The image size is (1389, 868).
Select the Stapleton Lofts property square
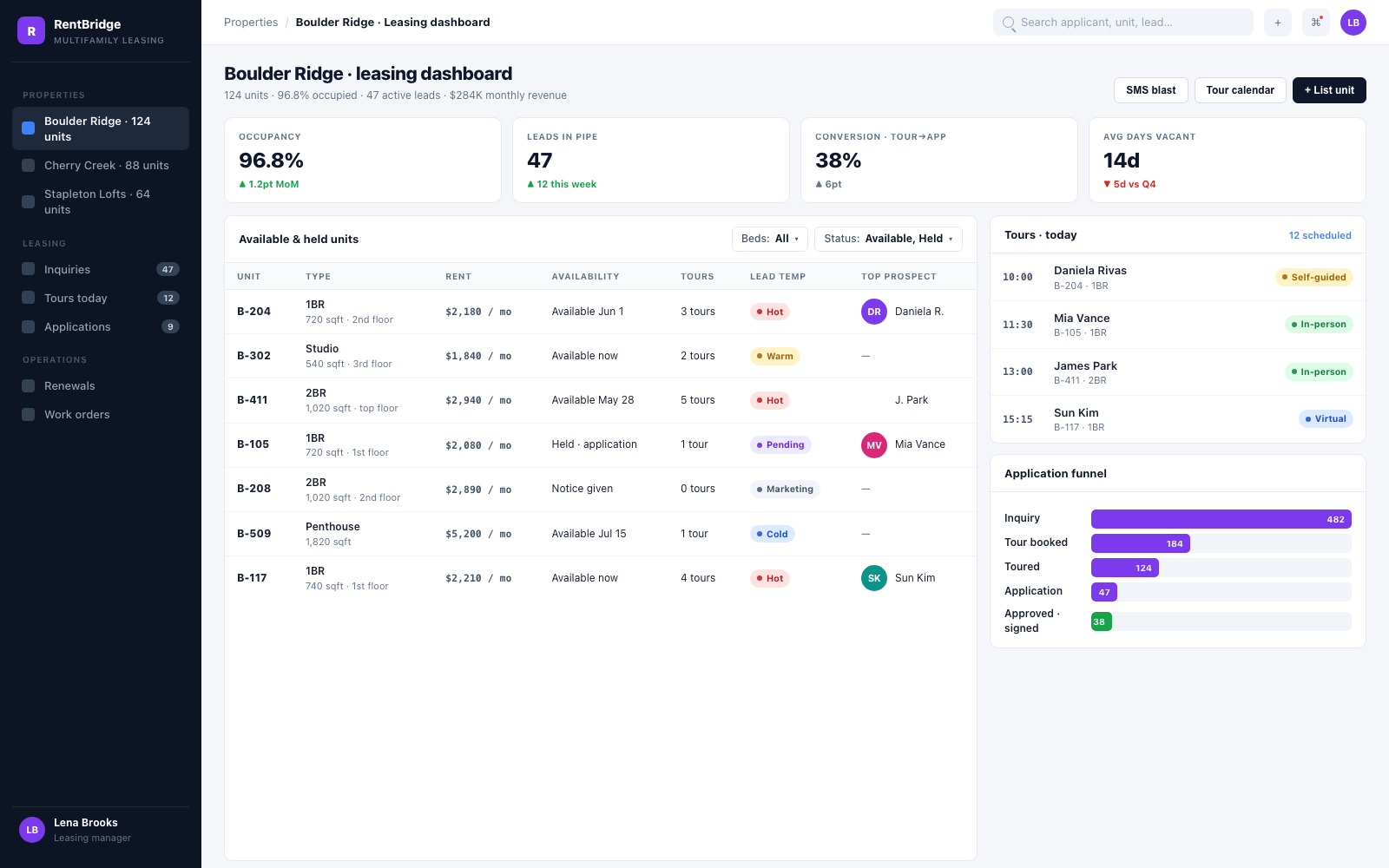coord(29,201)
